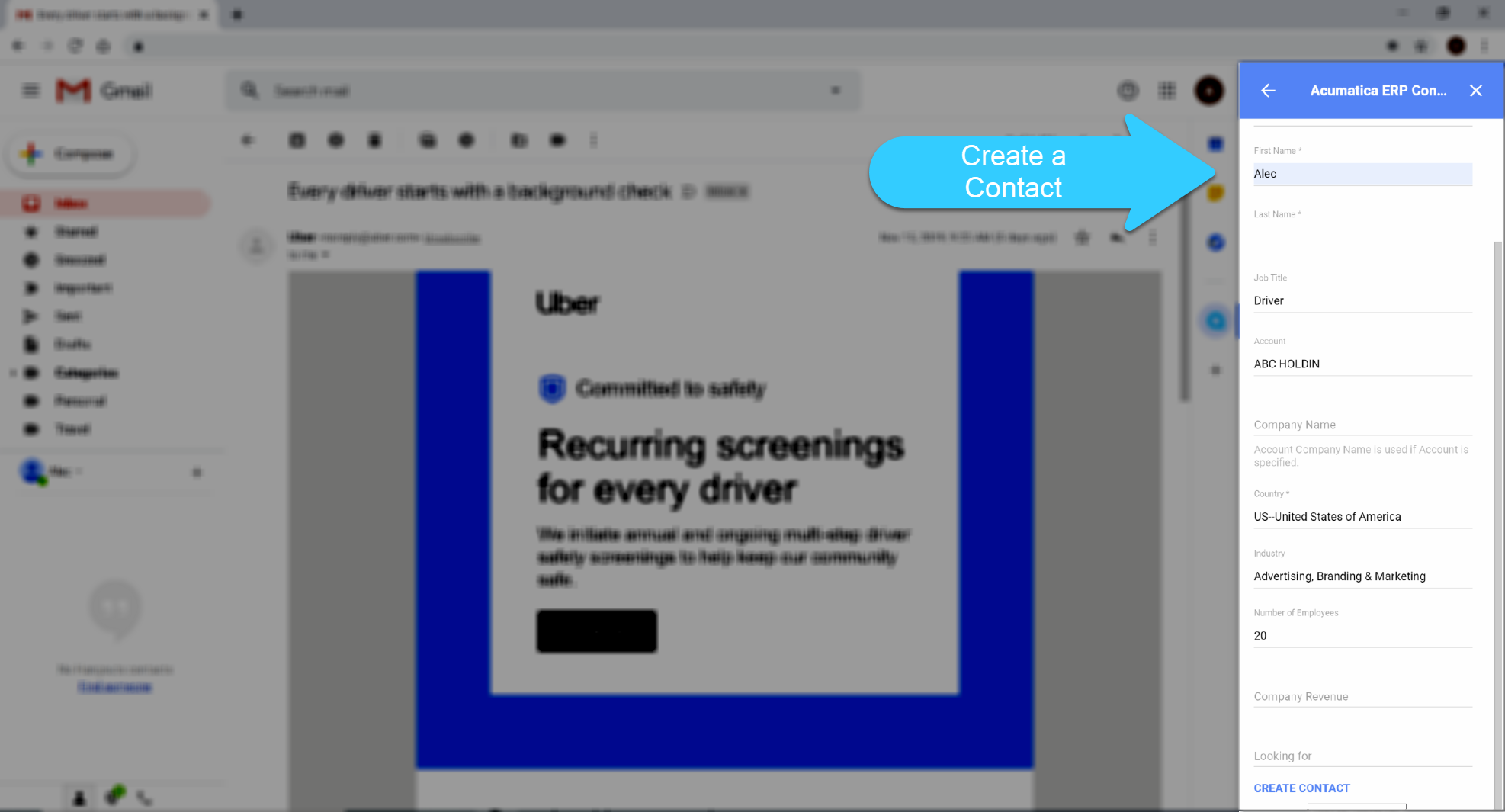Reload the browser page
Screen dimensions: 1505x812
pyautogui.click(x=75, y=47)
